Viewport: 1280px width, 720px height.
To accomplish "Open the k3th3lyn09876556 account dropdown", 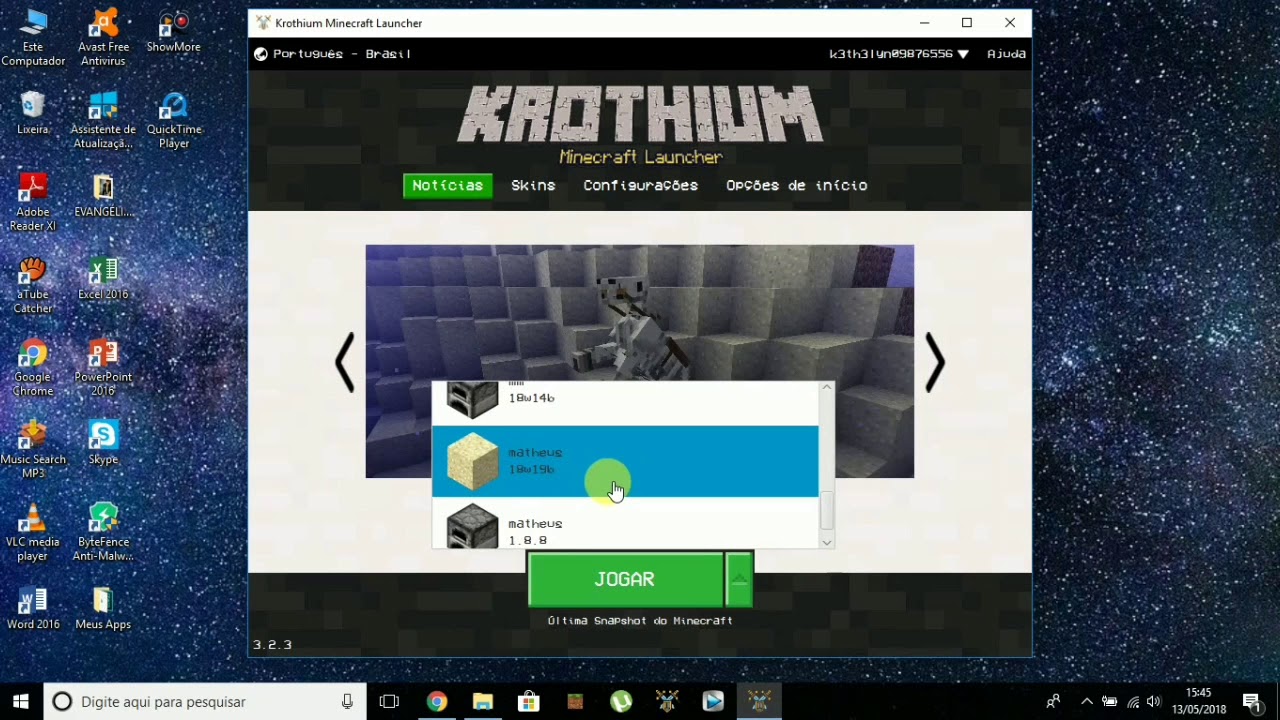I will pos(898,54).
